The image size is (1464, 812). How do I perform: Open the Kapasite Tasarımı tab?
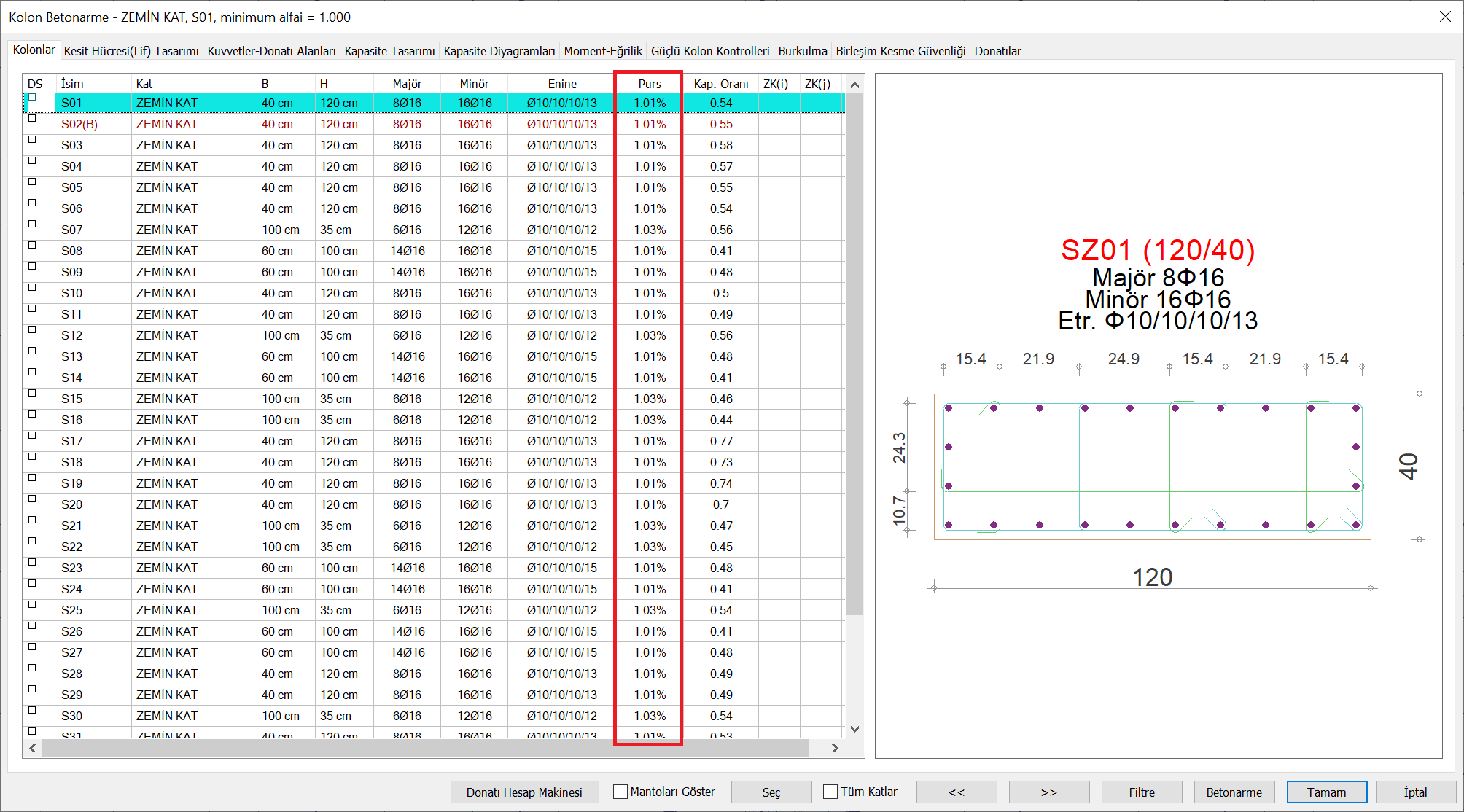[389, 51]
